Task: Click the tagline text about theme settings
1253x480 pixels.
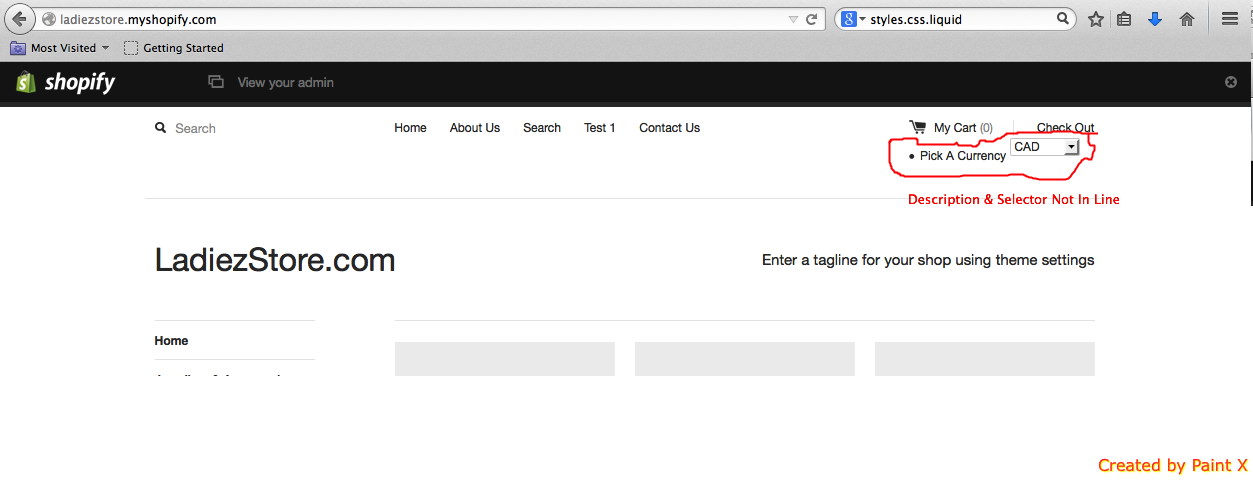Action: tap(928, 260)
